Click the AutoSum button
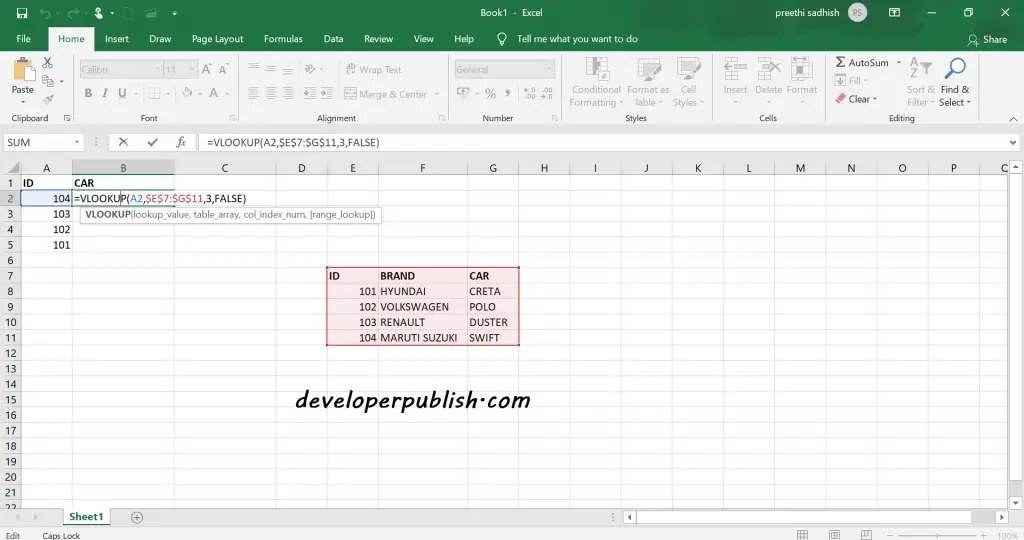1024x540 pixels. (862, 63)
